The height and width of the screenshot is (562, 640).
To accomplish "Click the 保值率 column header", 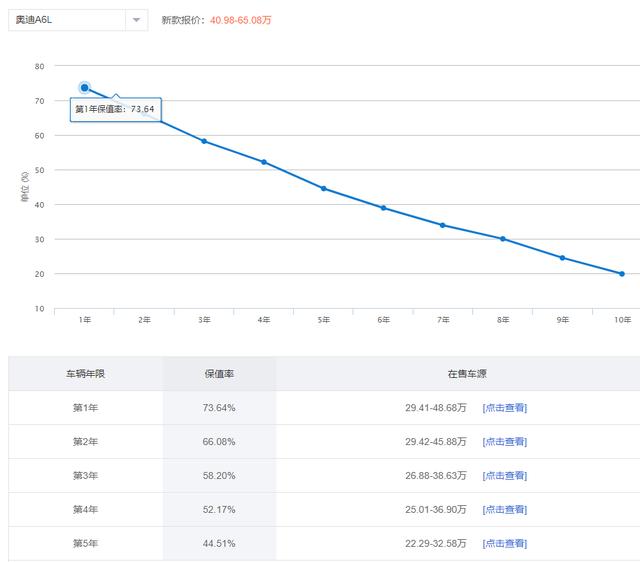I will 219,373.
